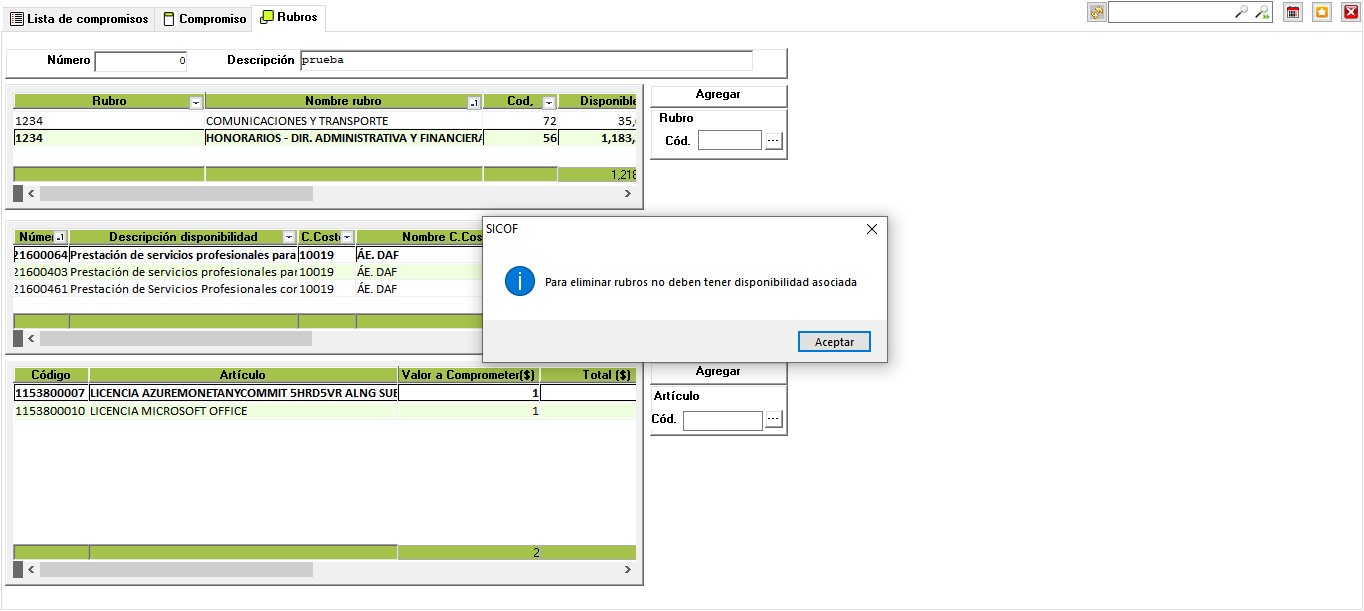This screenshot has height=611, width=1364.
Task: Open the C.Costo column filter dropdown
Action: pyautogui.click(x=347, y=238)
